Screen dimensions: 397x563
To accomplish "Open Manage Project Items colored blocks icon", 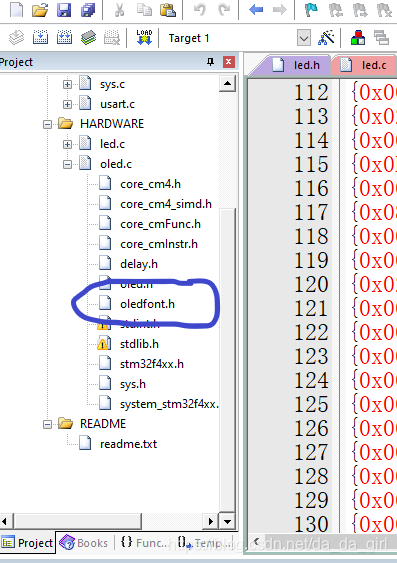I will (x=358, y=37).
